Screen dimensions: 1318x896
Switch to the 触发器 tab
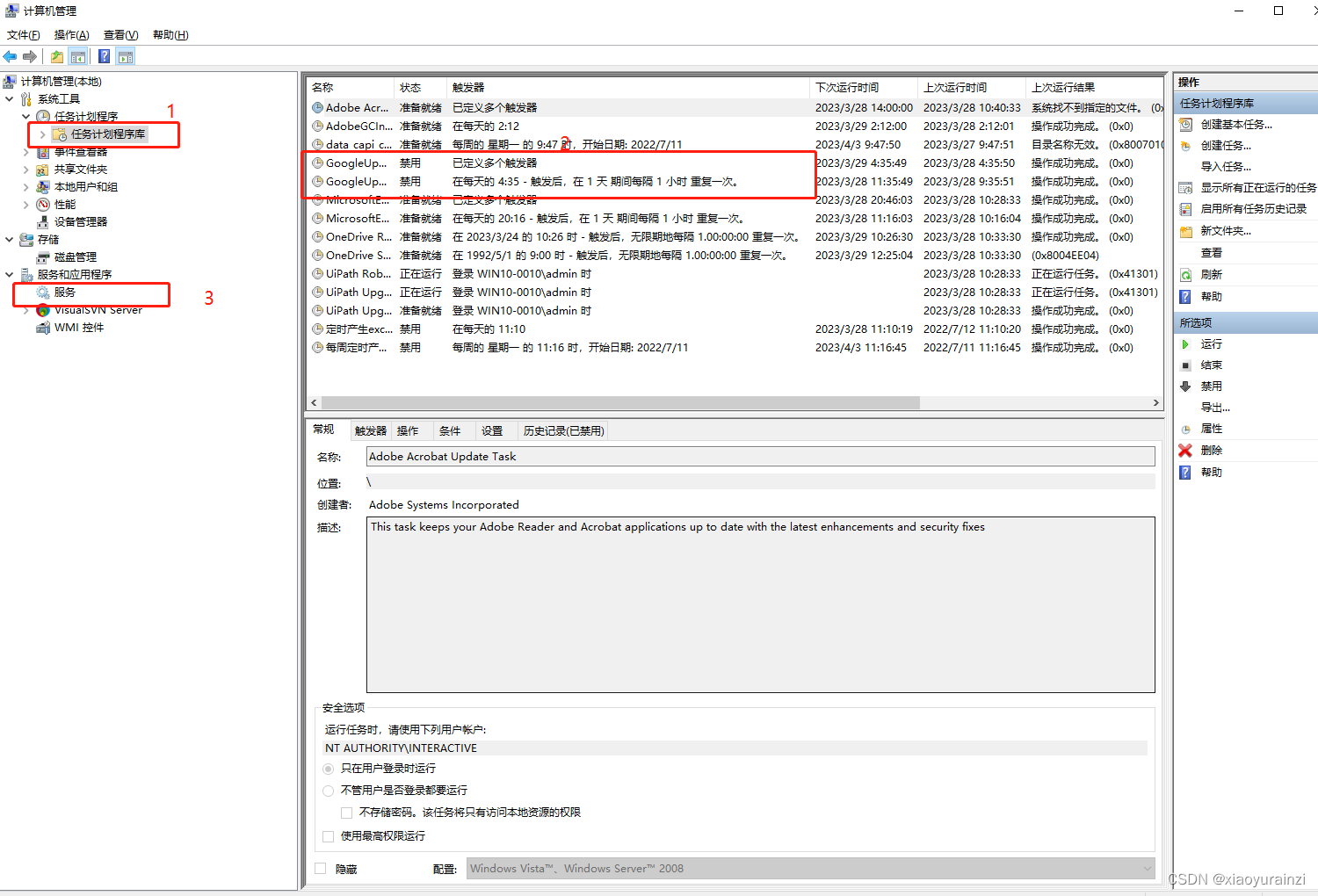click(x=371, y=431)
